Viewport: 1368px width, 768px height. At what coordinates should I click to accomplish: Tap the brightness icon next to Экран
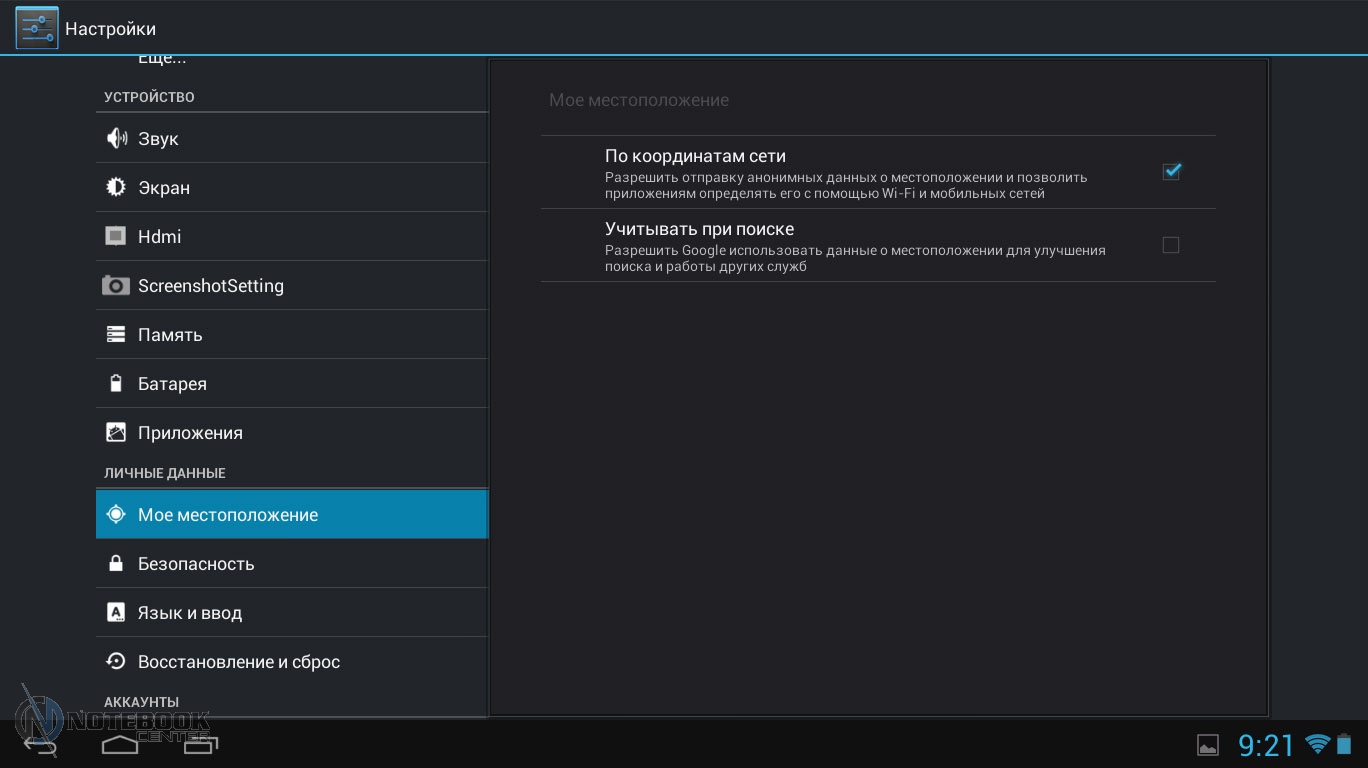[x=116, y=188]
